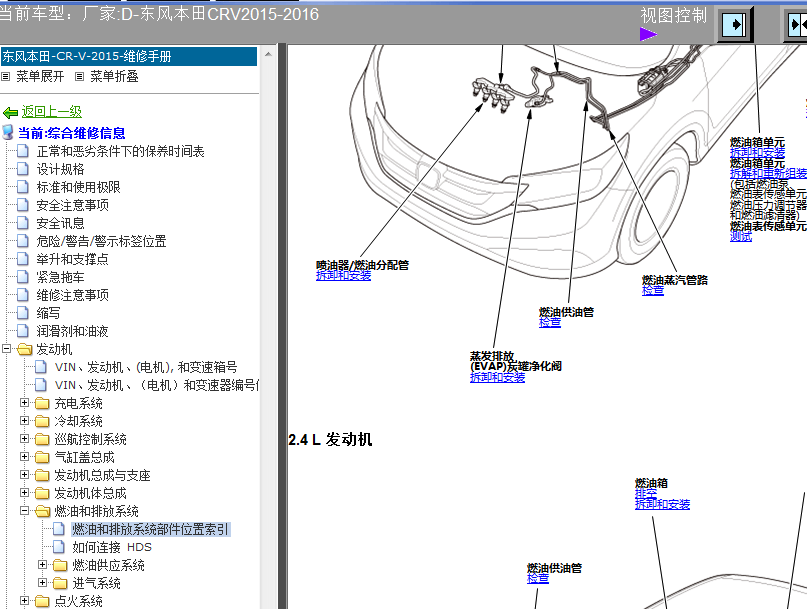
Task: Open 测试 link under 燃油表传感单元
Action: tap(741, 237)
